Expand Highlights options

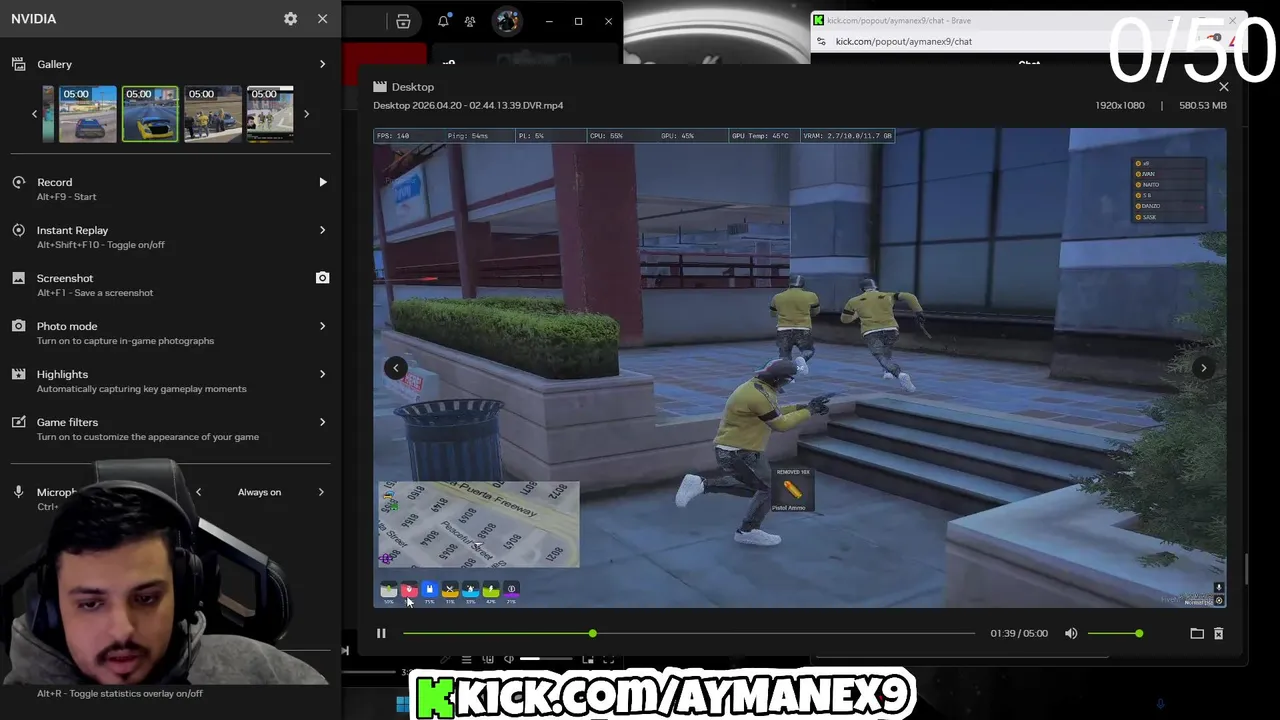[322, 374]
